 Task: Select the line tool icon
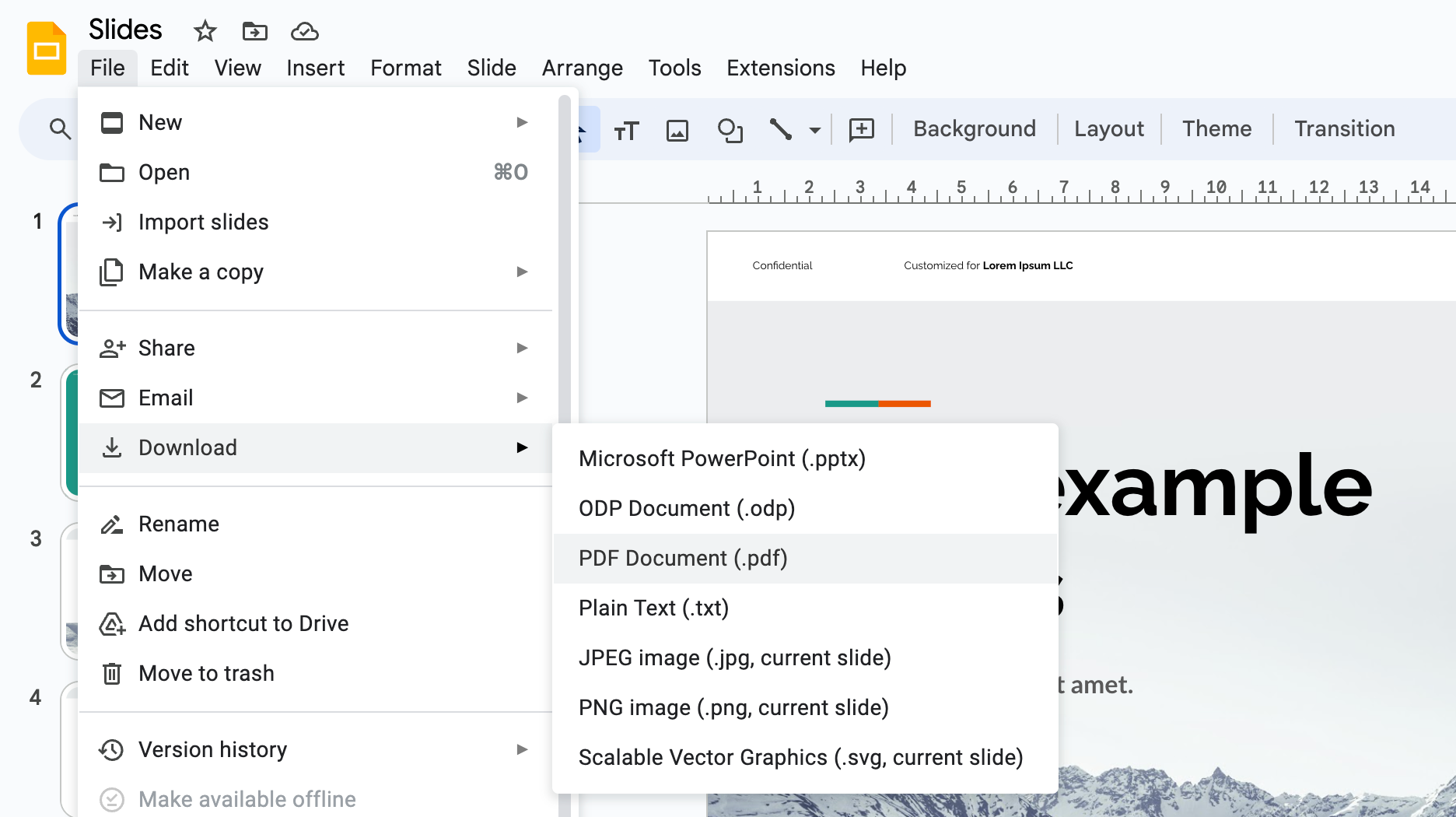coord(780,129)
